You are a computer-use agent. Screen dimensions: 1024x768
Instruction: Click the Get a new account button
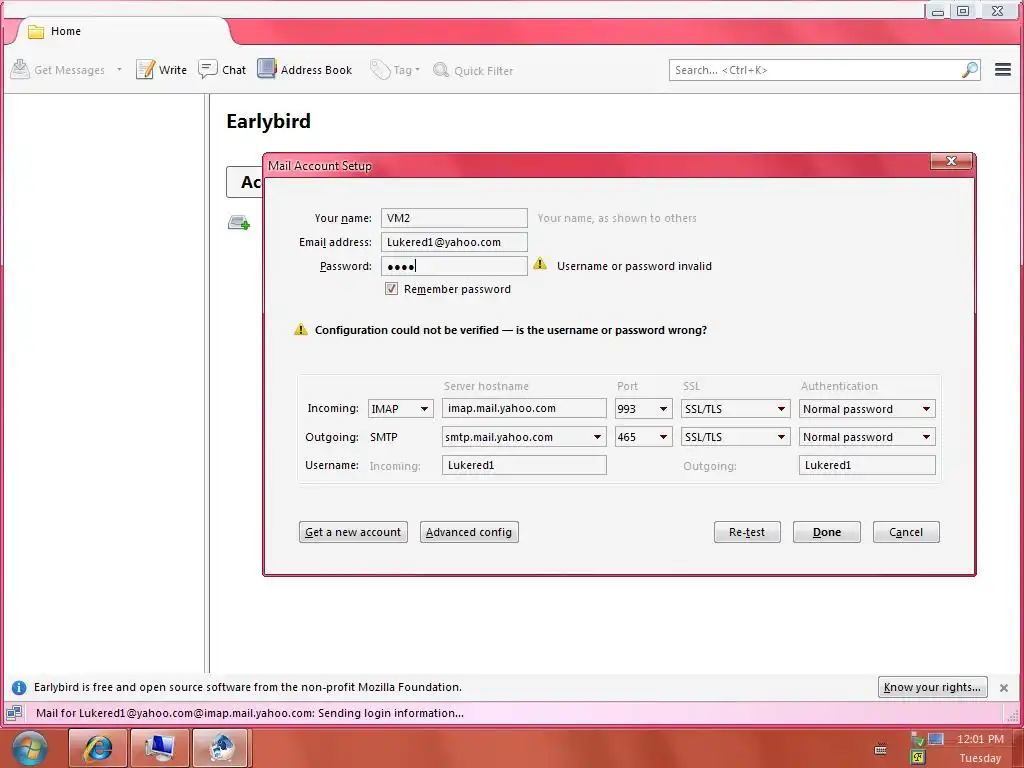tap(353, 532)
